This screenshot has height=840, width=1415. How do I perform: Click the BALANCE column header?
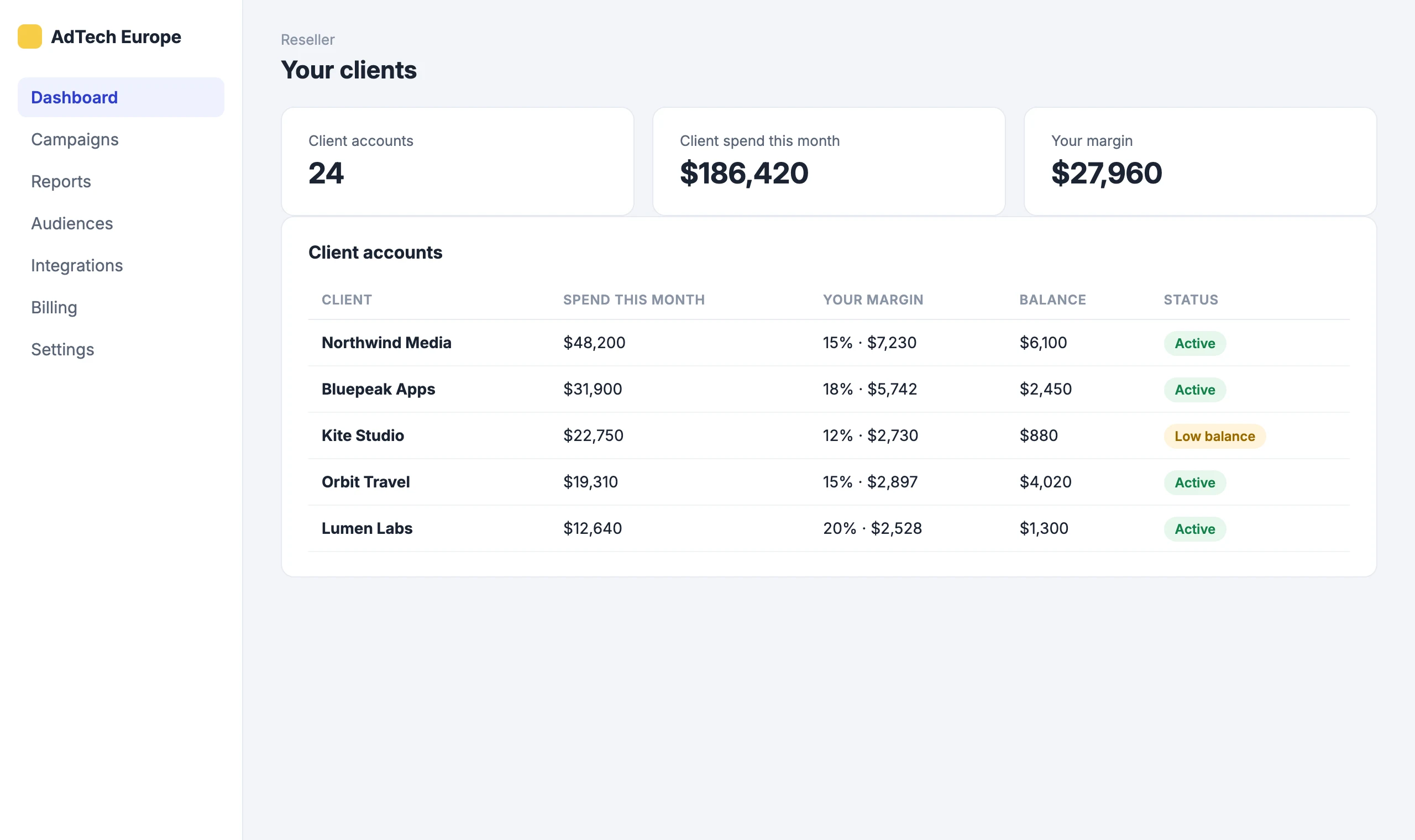[x=1053, y=300]
